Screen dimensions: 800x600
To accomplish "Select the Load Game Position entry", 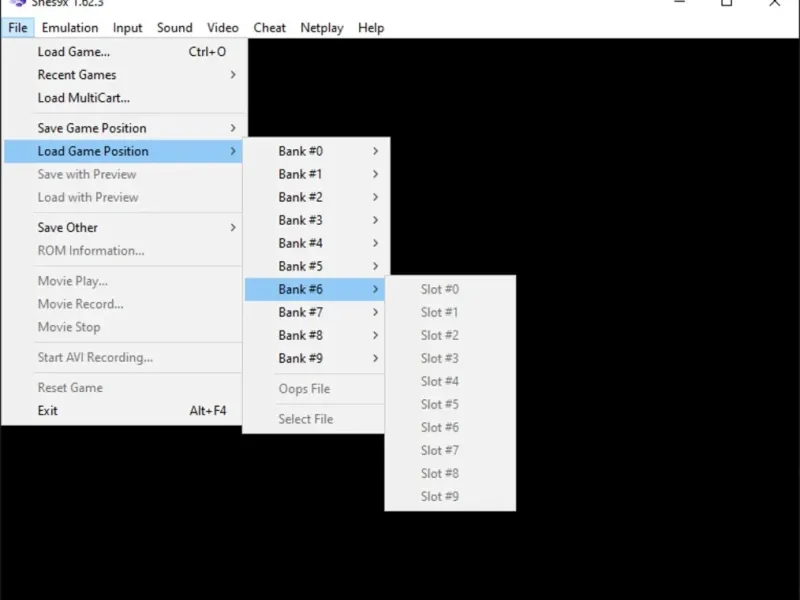I will pos(123,151).
